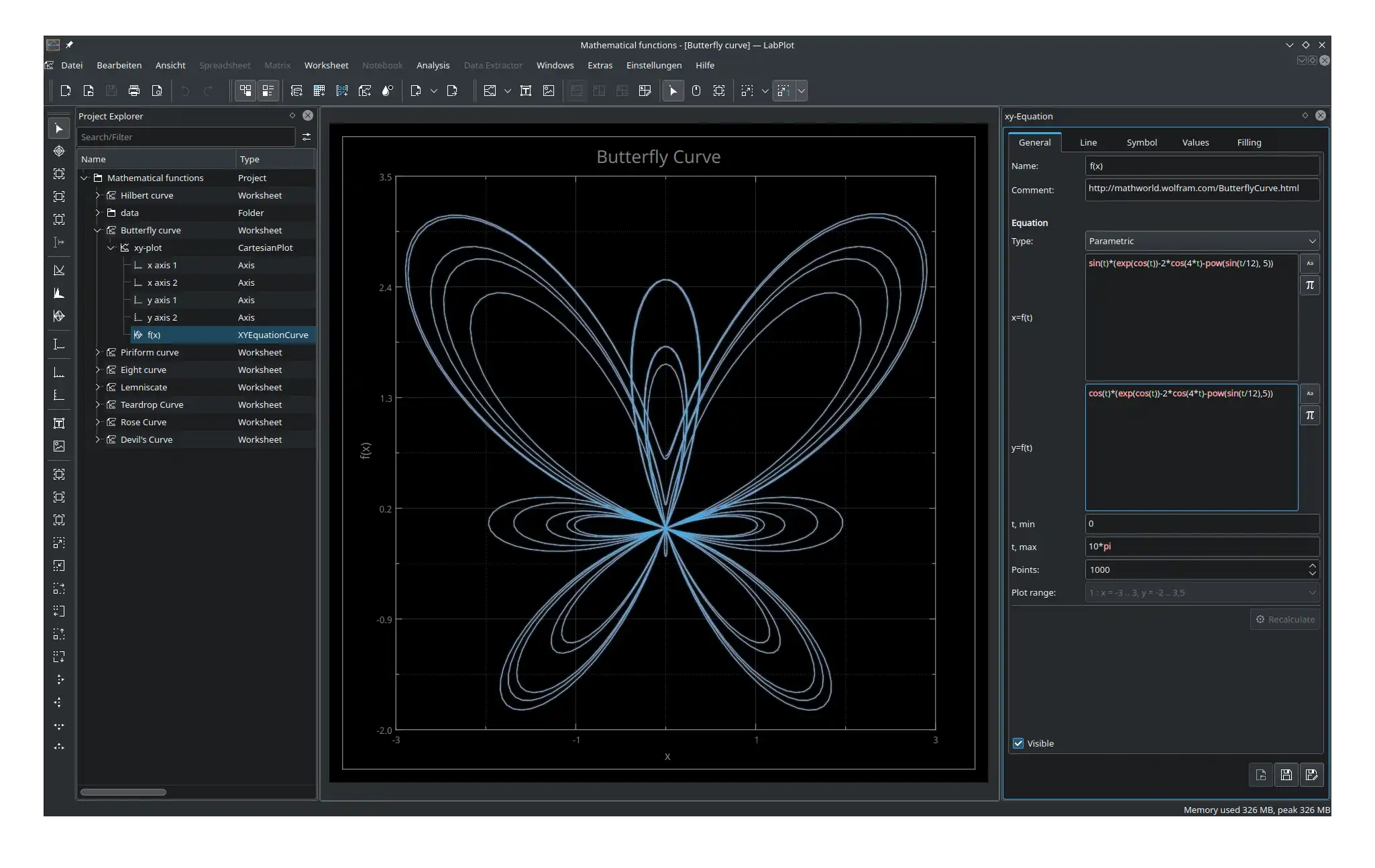This screenshot has width=1375, height=868.
Task: Click the save file icon in toolbar
Action: tap(111, 90)
